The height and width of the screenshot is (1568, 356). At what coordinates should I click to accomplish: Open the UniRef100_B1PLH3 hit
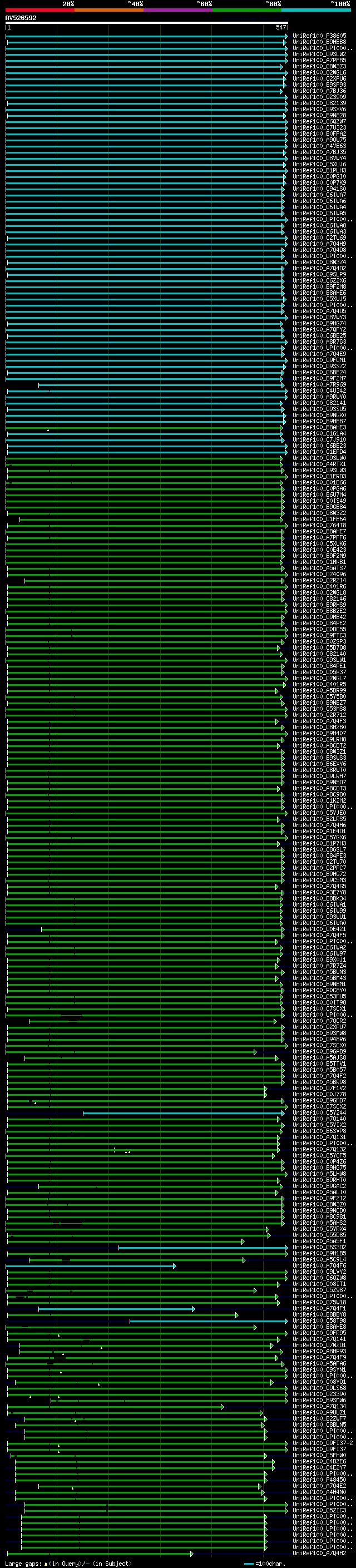pyautogui.click(x=319, y=170)
